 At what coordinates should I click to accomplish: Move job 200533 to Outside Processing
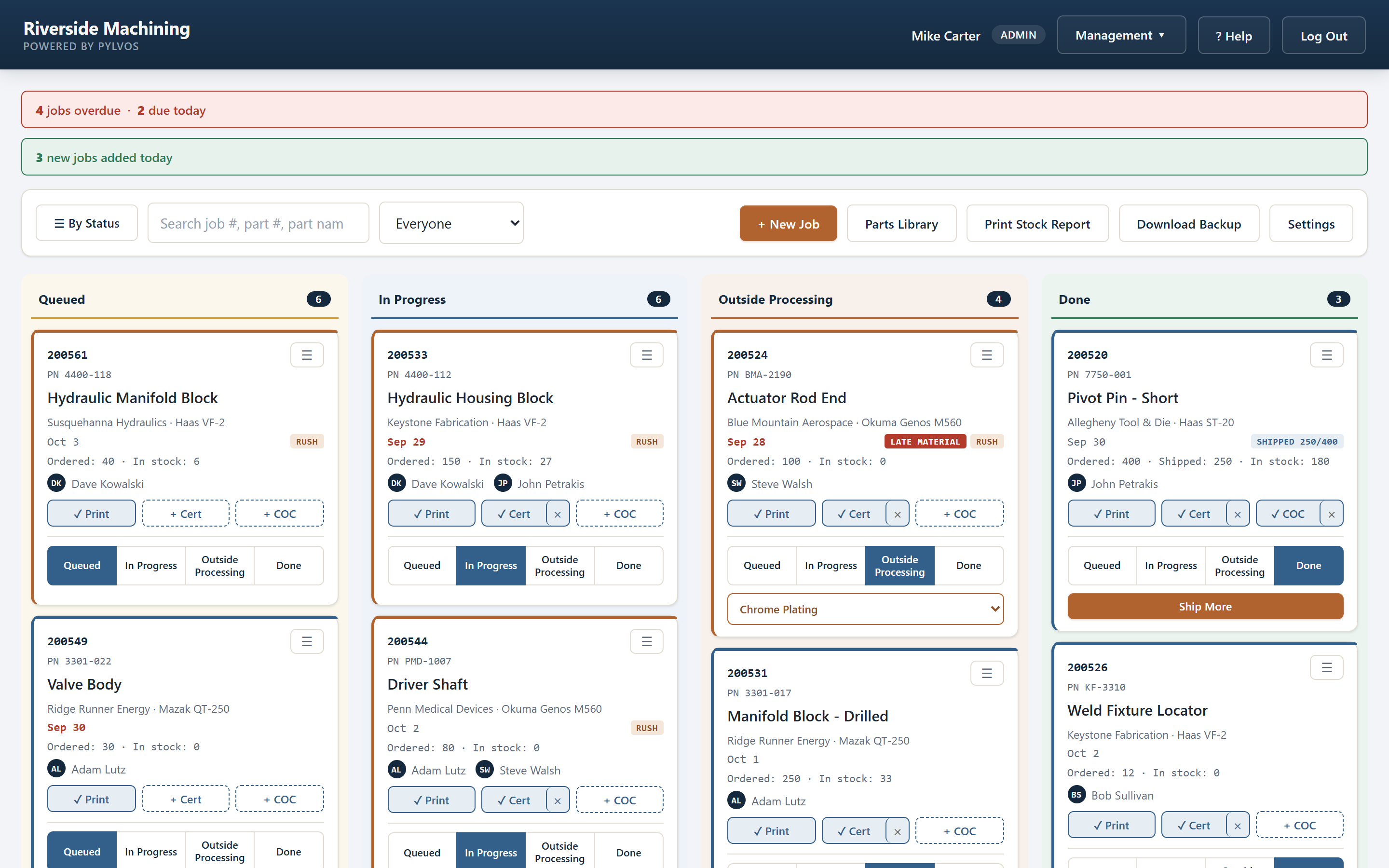tap(559, 566)
